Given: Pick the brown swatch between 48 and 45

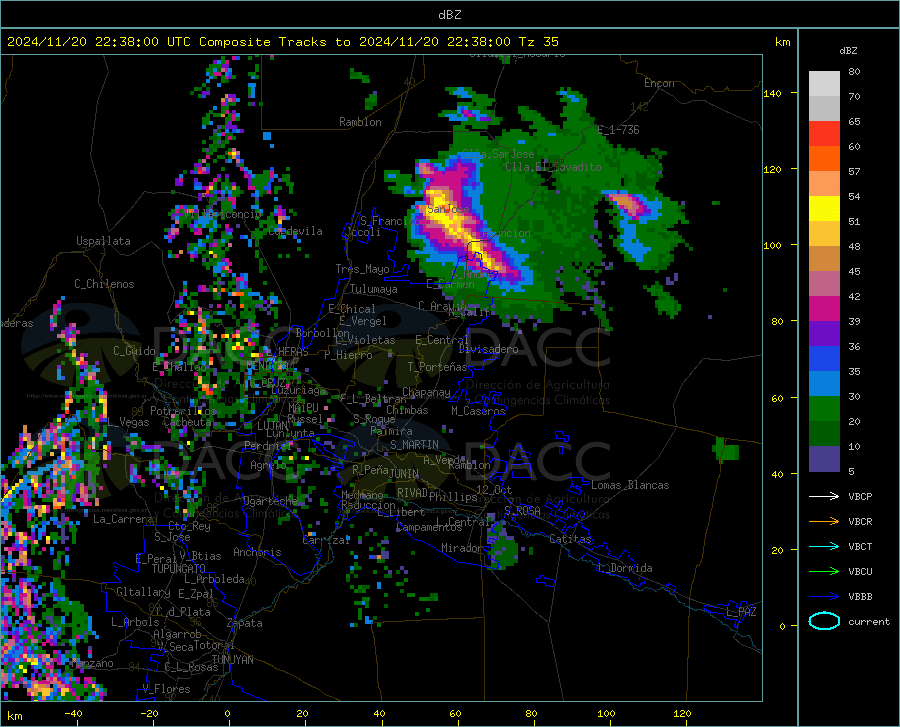Looking at the screenshot, I should [824, 259].
